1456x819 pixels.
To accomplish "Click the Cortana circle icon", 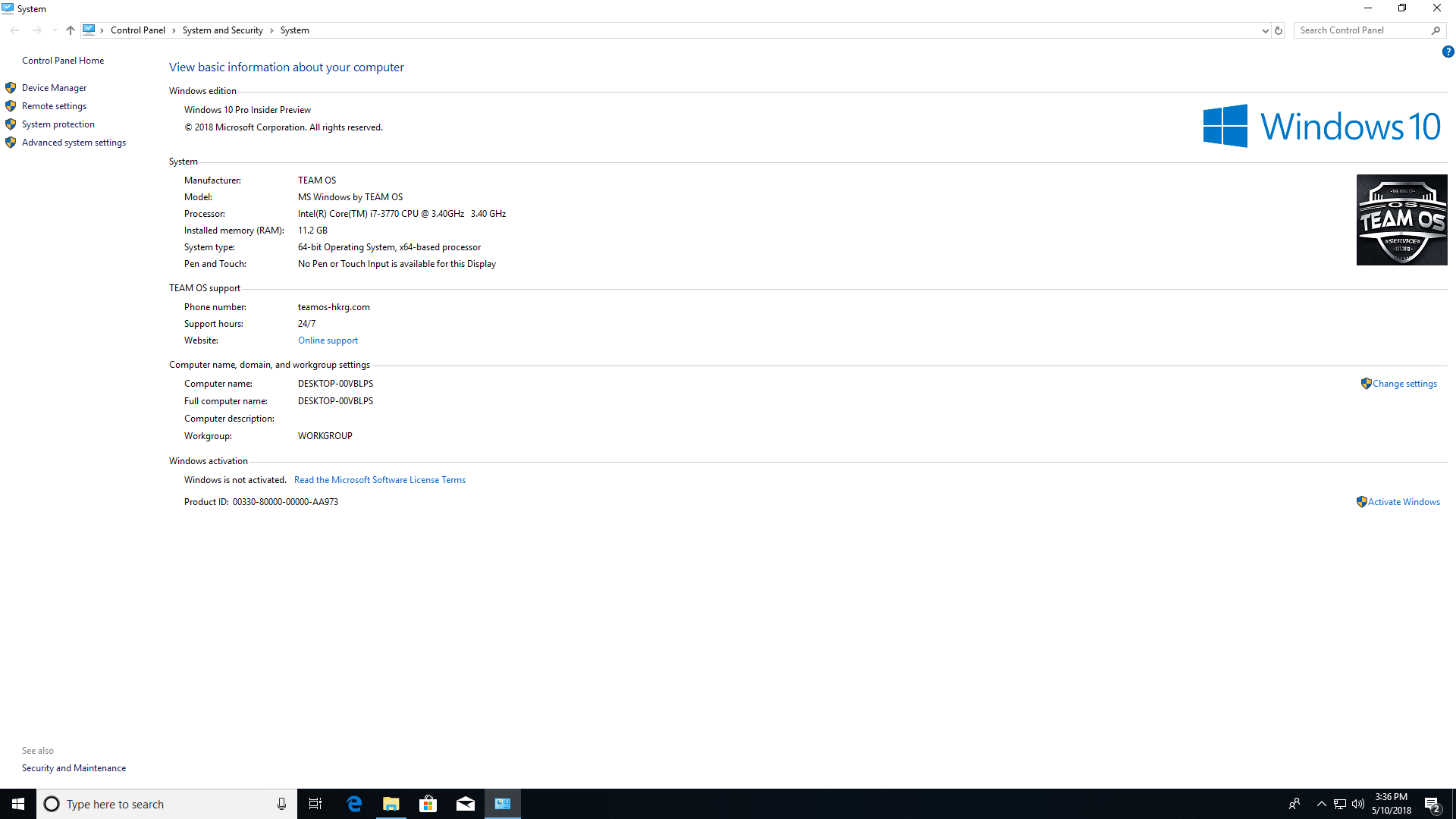I will click(x=52, y=804).
